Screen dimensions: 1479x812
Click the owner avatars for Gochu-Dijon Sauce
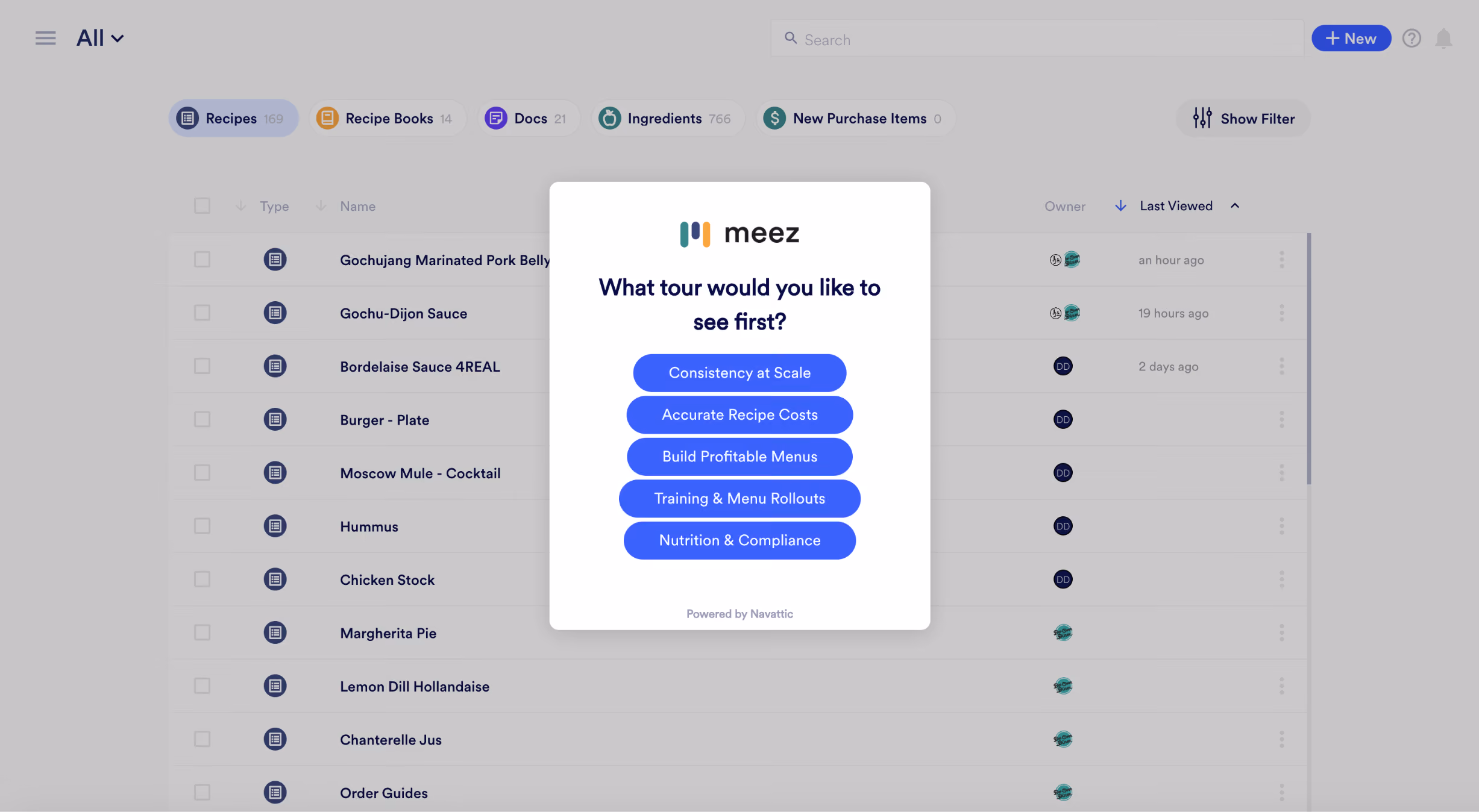1064,313
